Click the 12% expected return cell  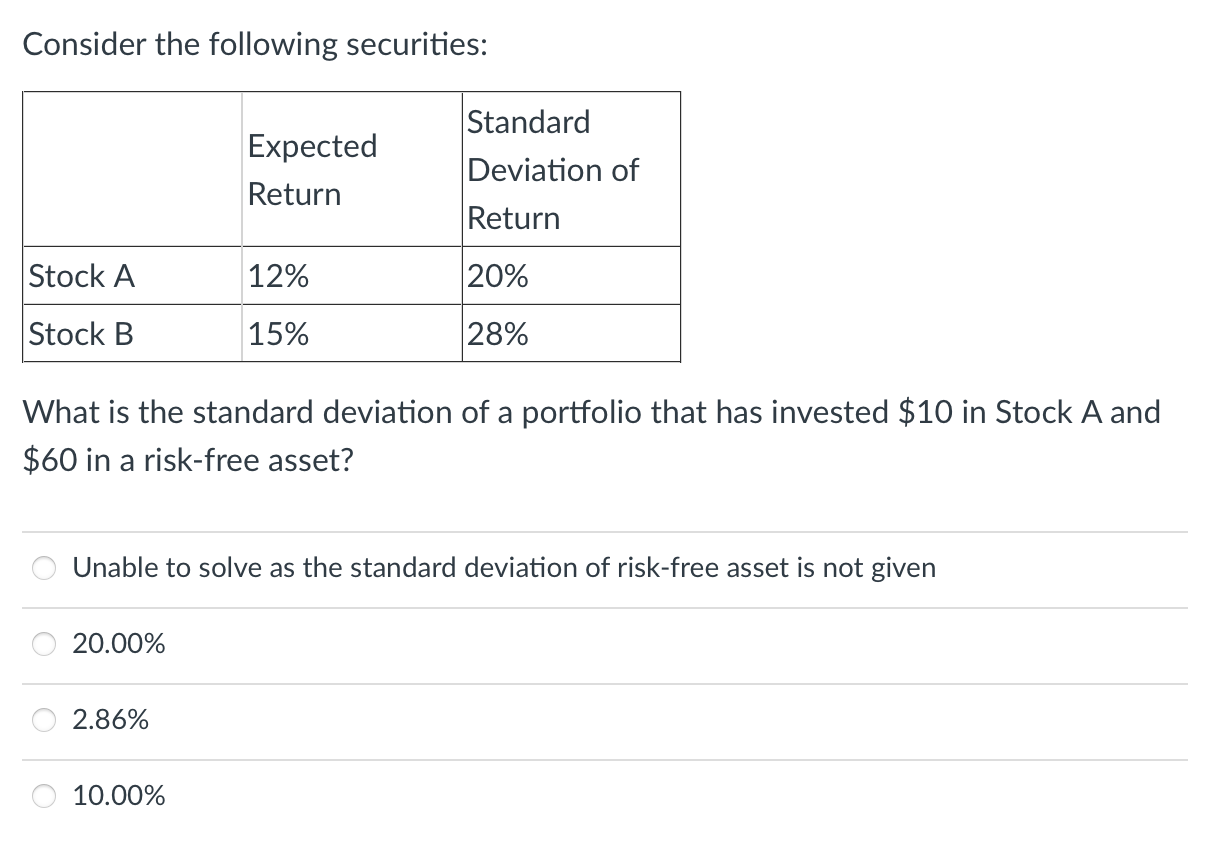351,276
